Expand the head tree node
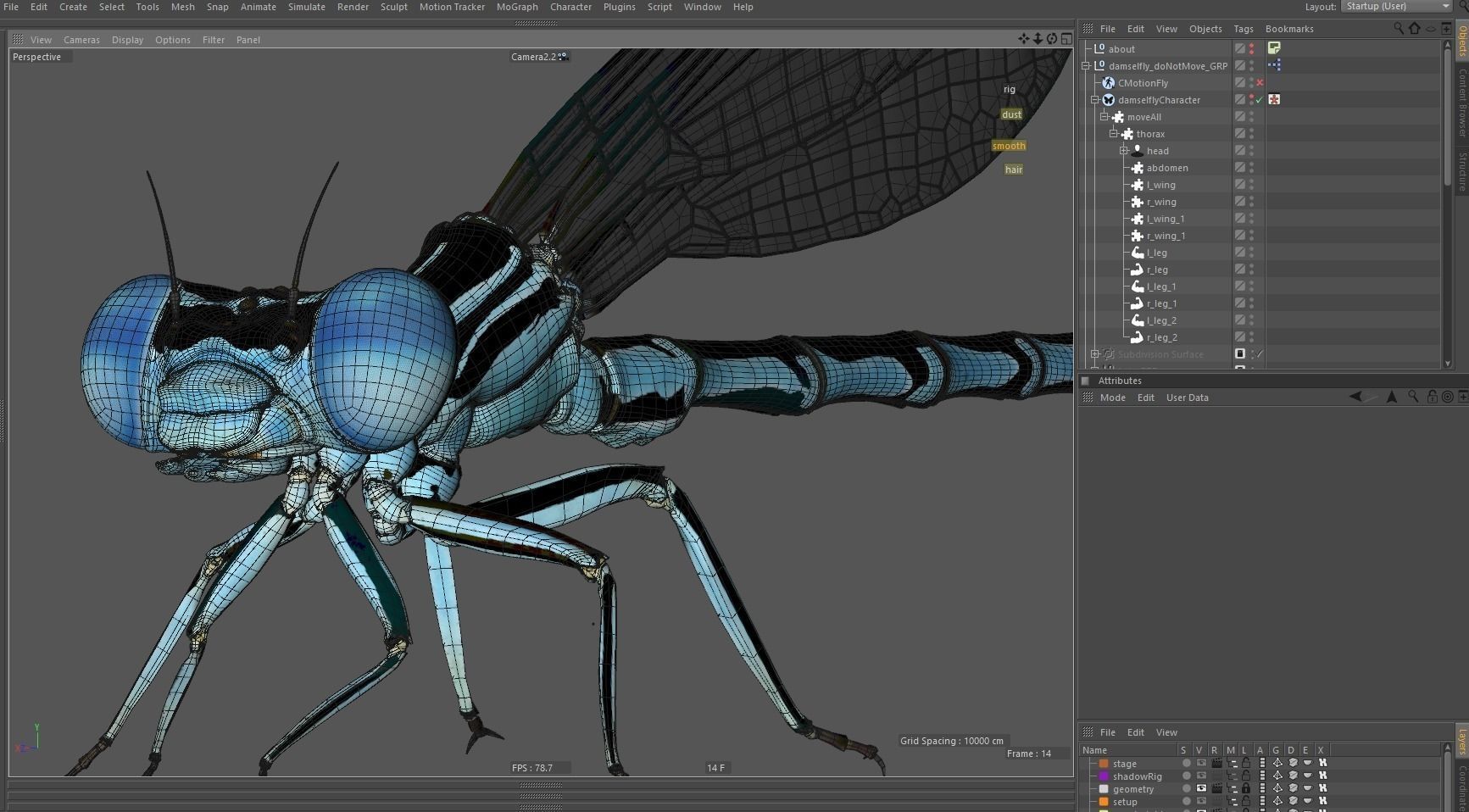Screen dimensions: 1469x812 1124,150
